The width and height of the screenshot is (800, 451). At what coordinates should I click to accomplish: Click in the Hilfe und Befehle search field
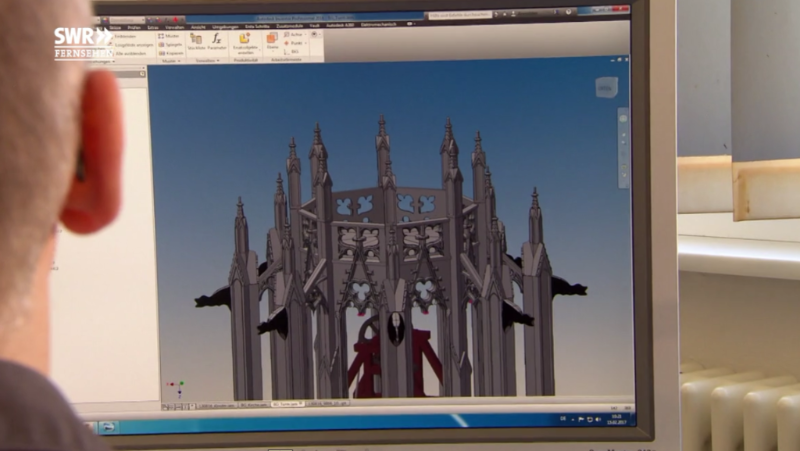tap(459, 15)
